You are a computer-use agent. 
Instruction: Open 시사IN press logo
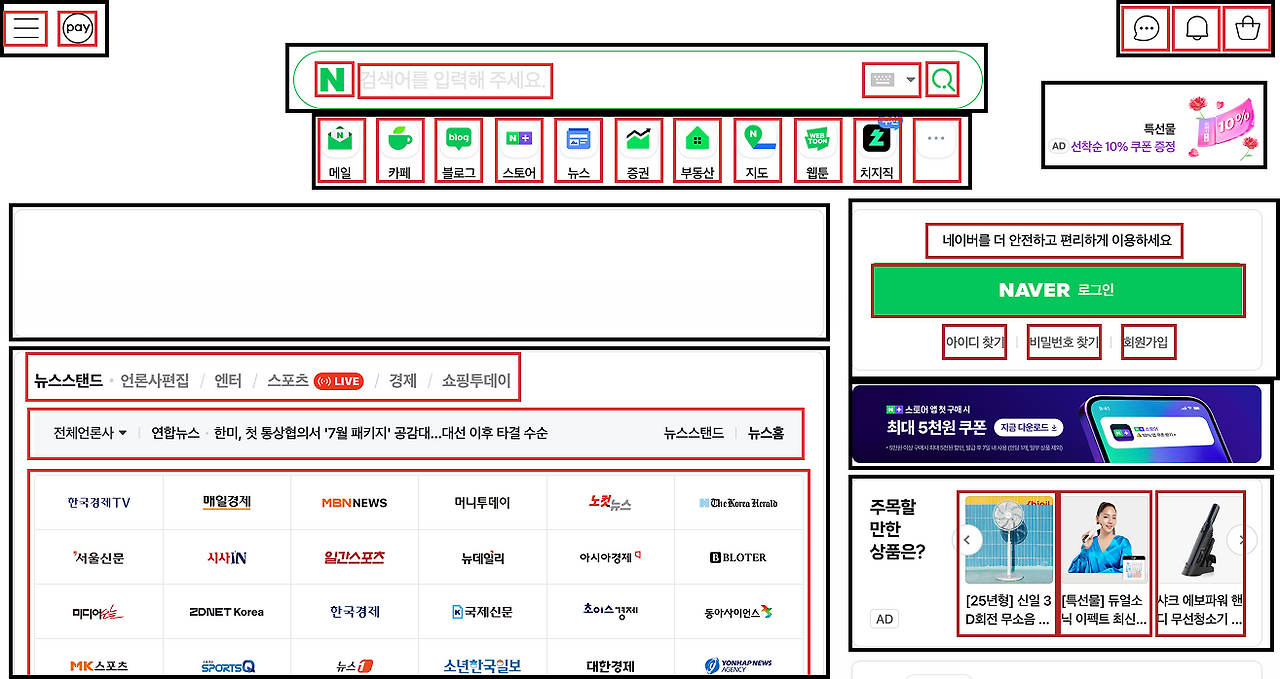[x=227, y=557]
